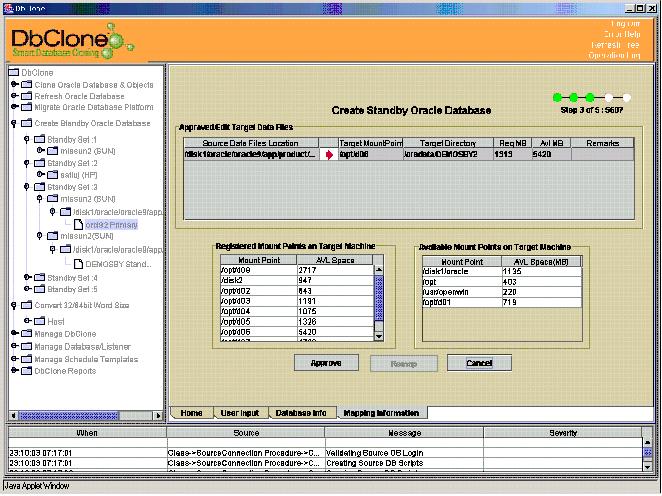
Task: Click the Operation Log link
Action: tap(614, 55)
